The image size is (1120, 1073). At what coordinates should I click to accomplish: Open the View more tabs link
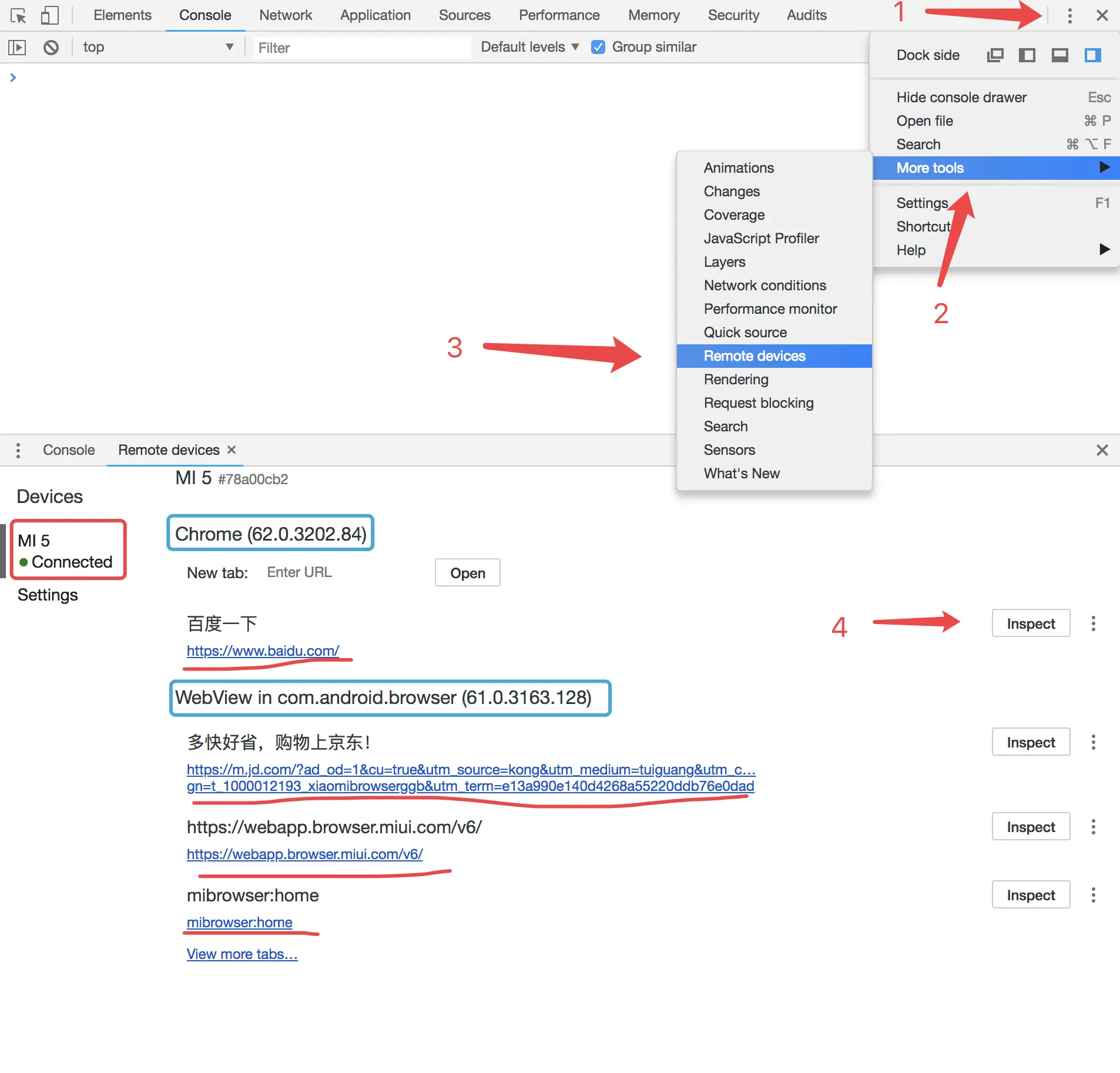242,954
